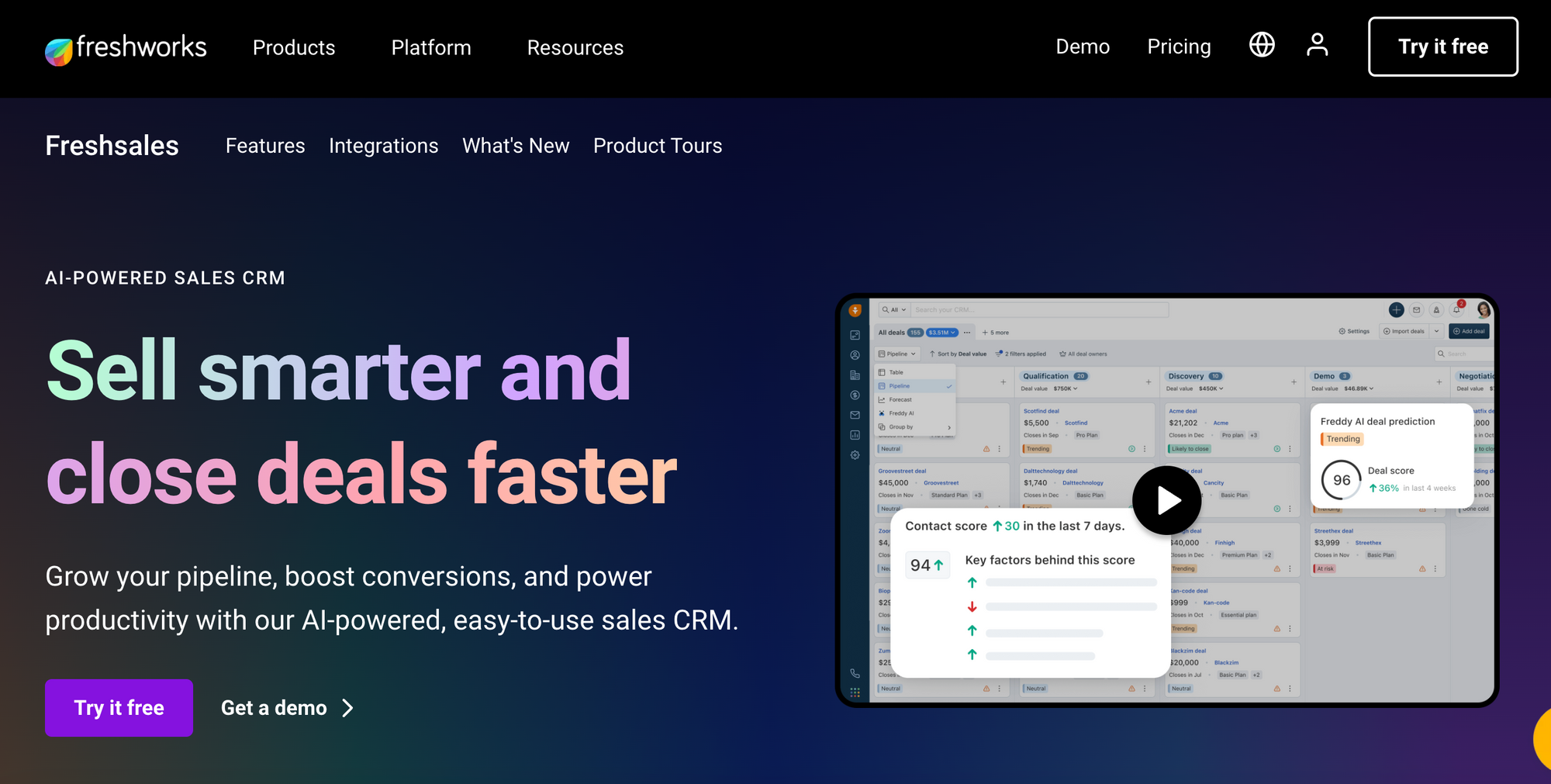Click the phone icon in preview sidebar
Image resolution: width=1551 pixels, height=784 pixels.
coord(855,673)
